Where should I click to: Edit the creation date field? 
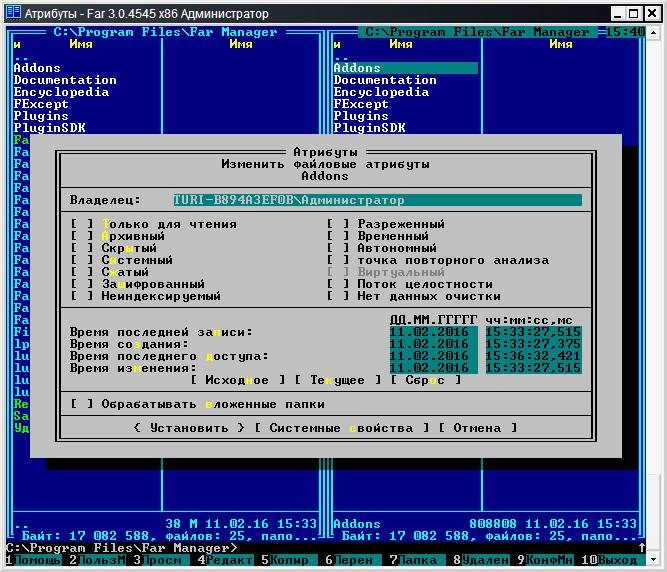point(433,344)
